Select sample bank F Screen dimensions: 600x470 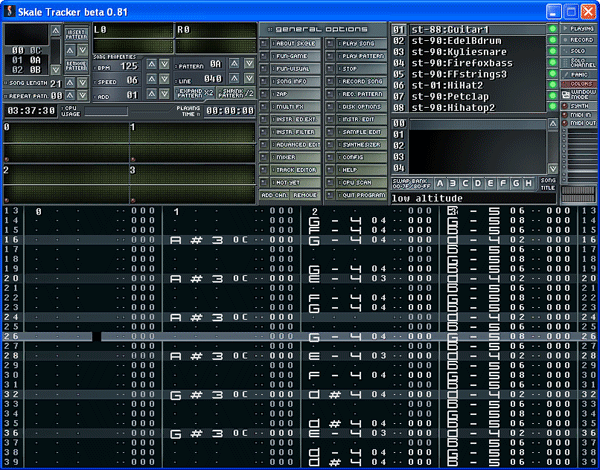coord(503,184)
